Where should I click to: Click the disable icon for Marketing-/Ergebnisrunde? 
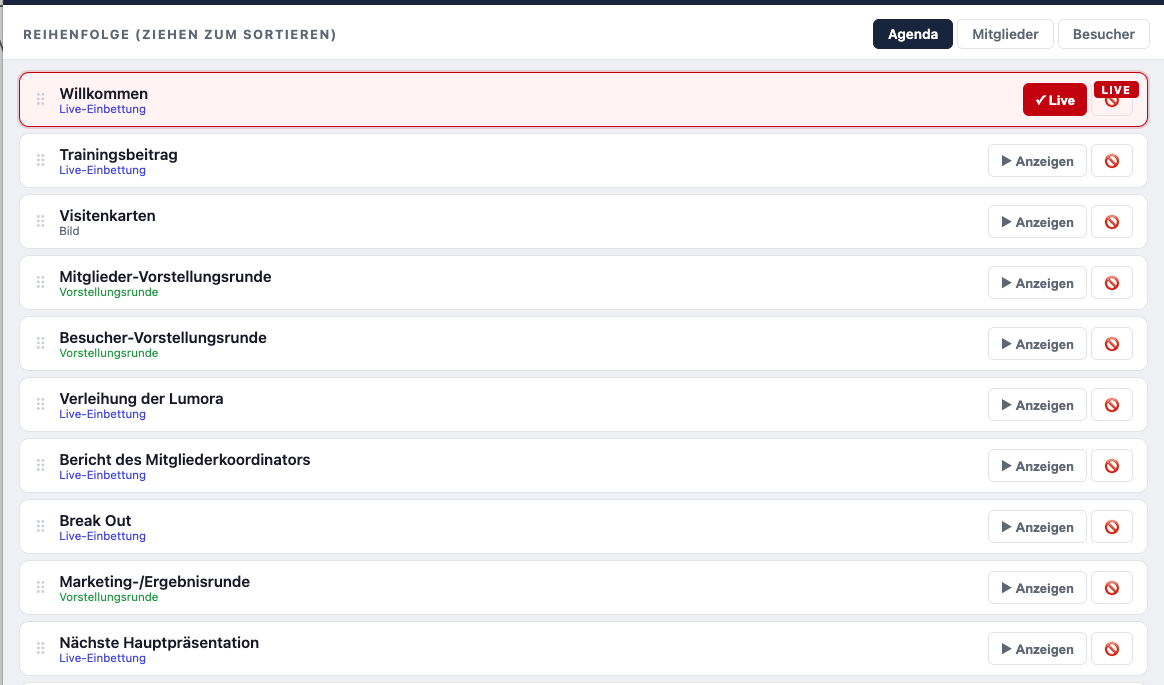point(1111,588)
